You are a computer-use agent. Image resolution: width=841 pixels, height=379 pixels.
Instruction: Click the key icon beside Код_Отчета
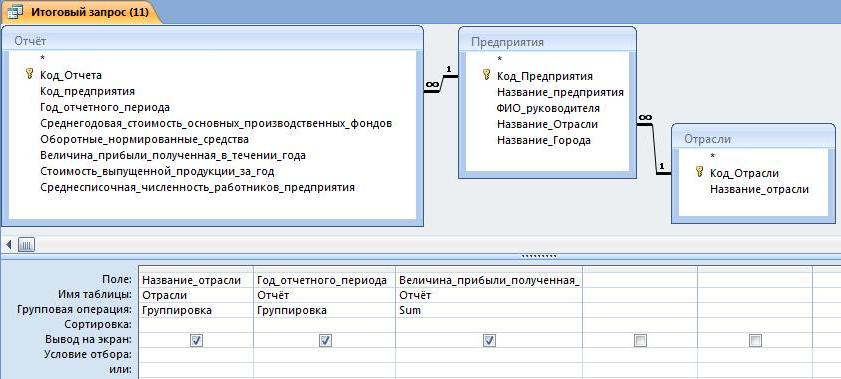point(29,74)
